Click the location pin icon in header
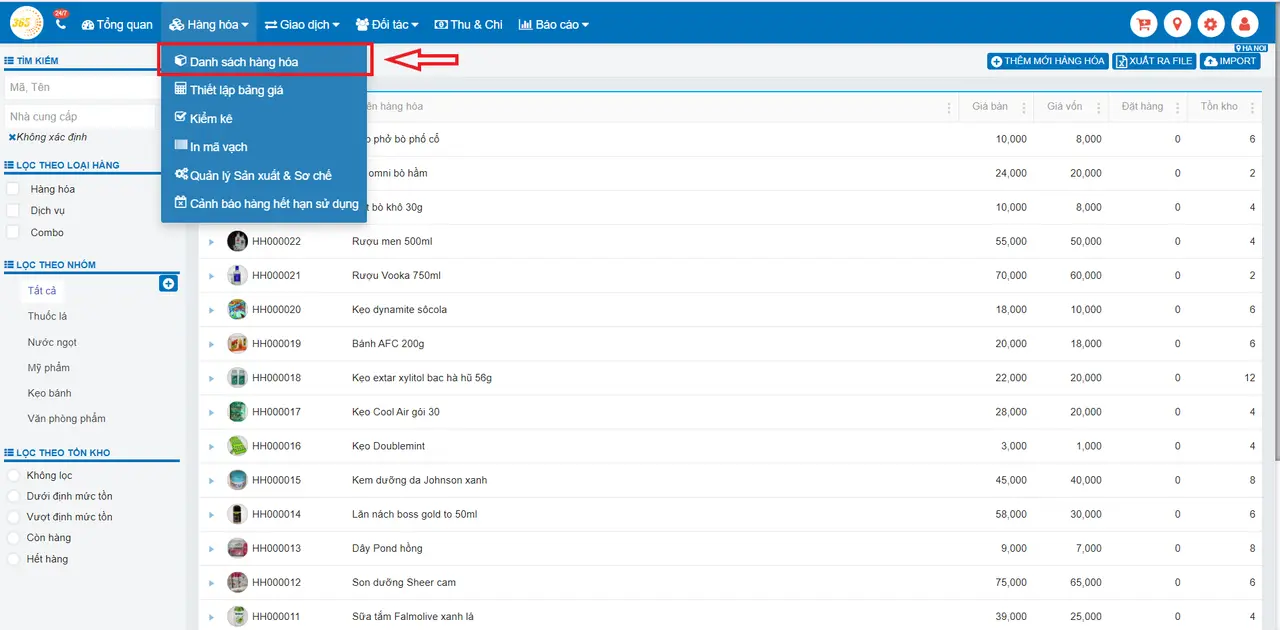This screenshot has height=630, width=1280. click(1177, 24)
